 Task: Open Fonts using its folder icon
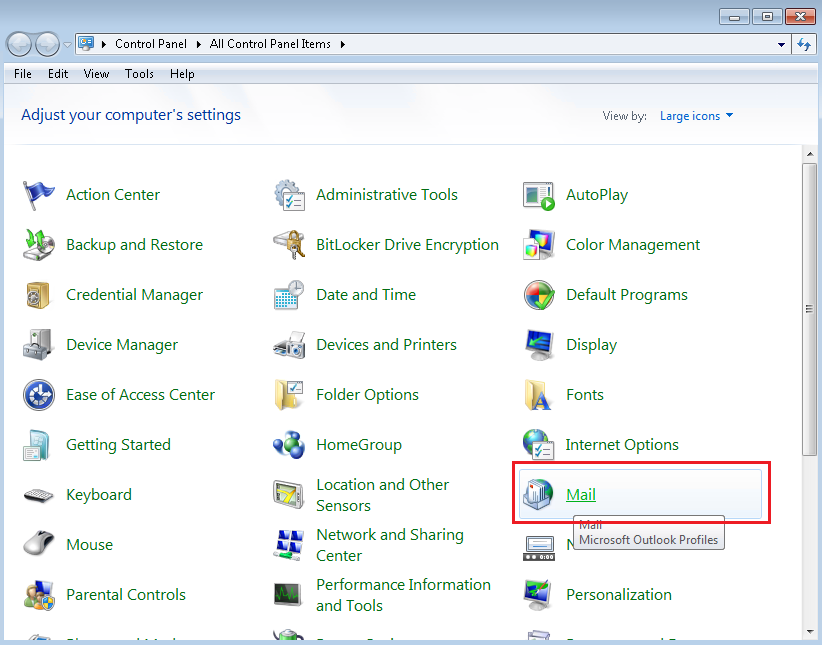pyautogui.click(x=539, y=395)
